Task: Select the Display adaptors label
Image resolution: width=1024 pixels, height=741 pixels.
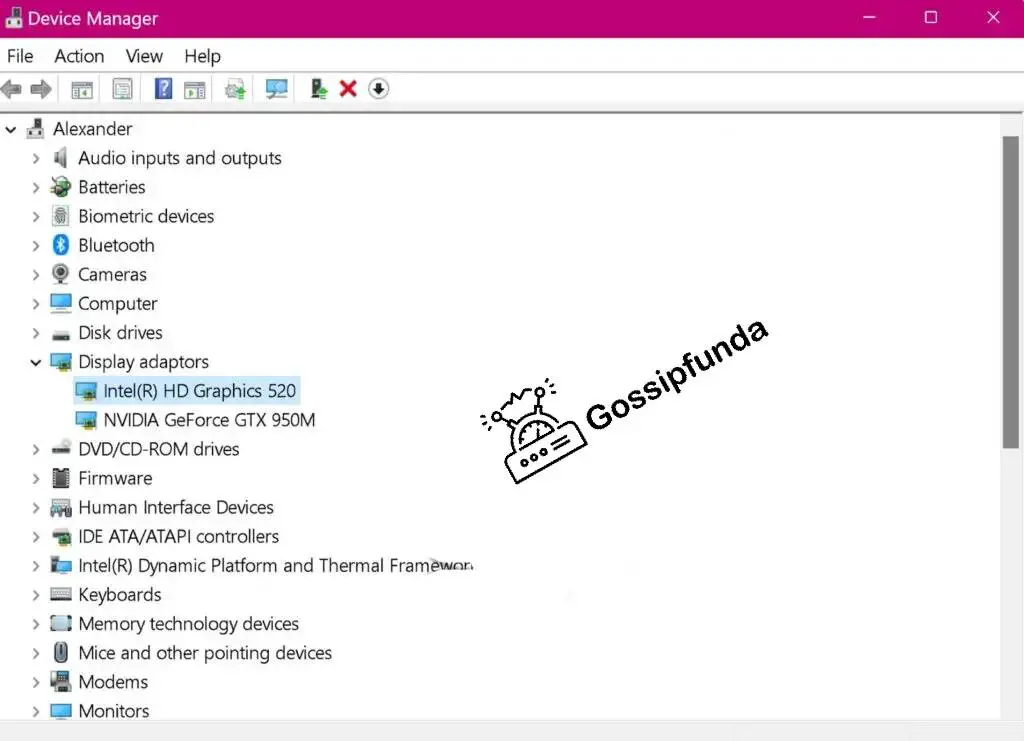Action: tap(143, 362)
